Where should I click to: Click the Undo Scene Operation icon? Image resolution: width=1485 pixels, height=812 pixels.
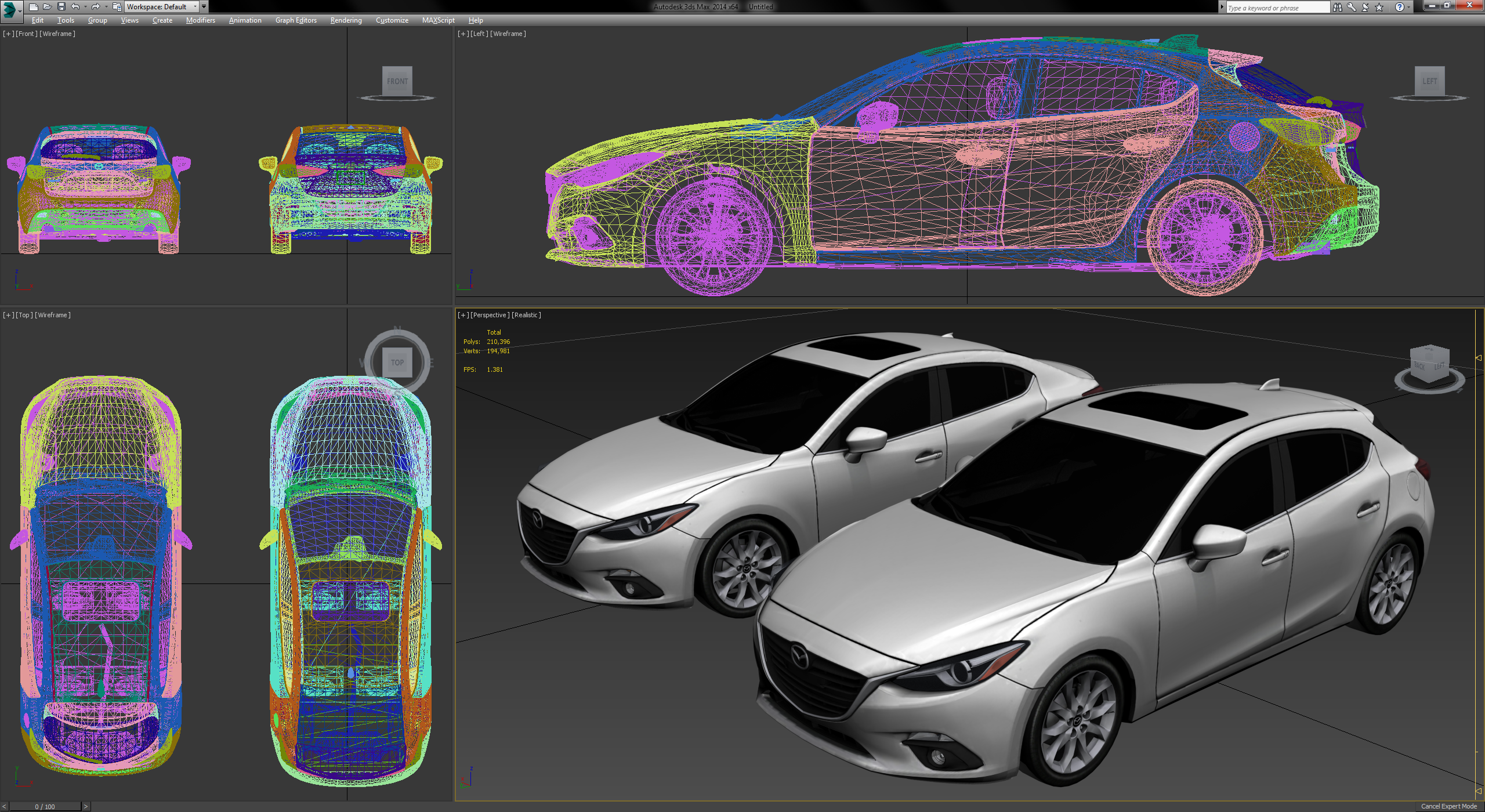[x=74, y=7]
